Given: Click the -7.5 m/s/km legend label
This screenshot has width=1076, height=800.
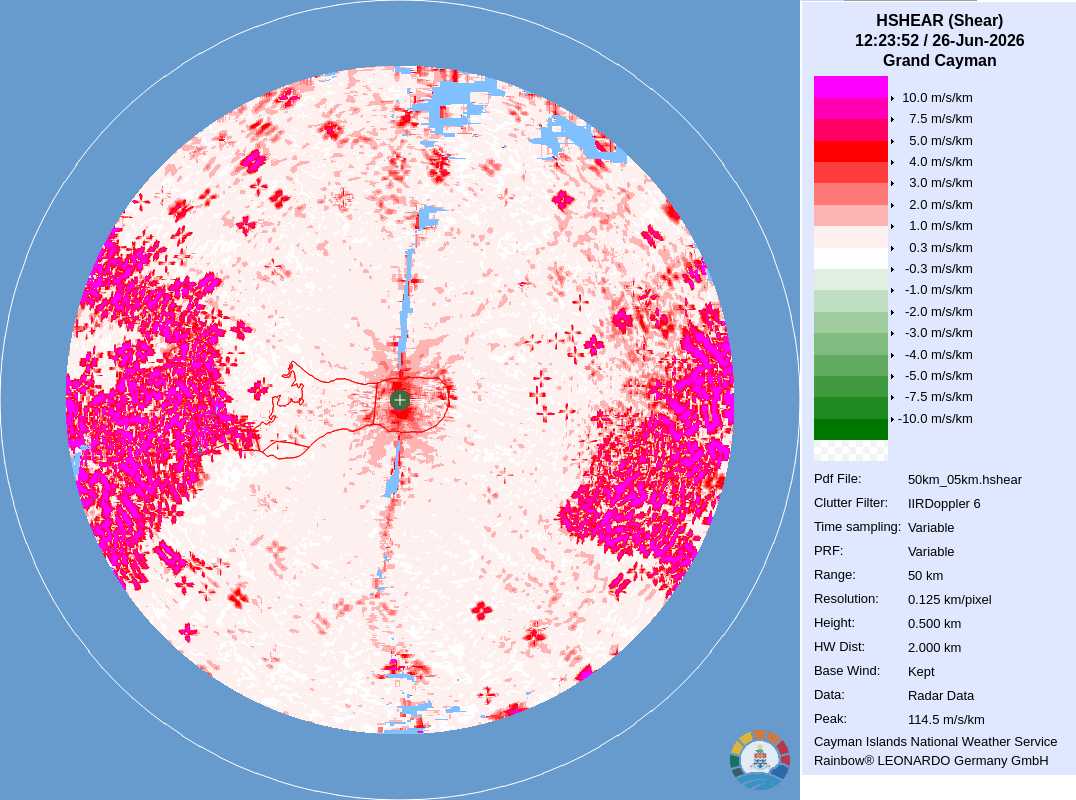Looking at the screenshot, I should [939, 397].
